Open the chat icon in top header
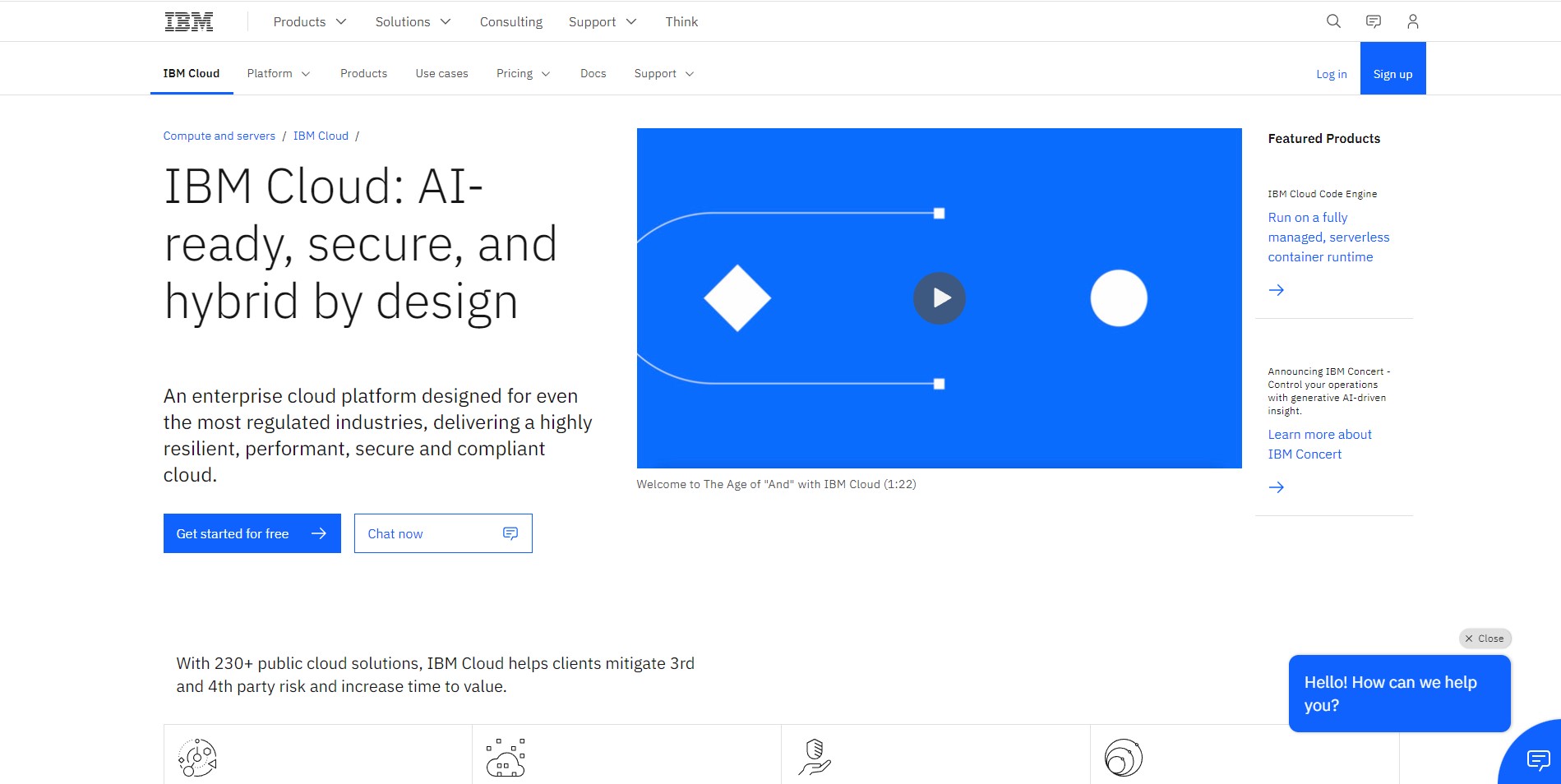The height and width of the screenshot is (784, 1561). [1373, 21]
